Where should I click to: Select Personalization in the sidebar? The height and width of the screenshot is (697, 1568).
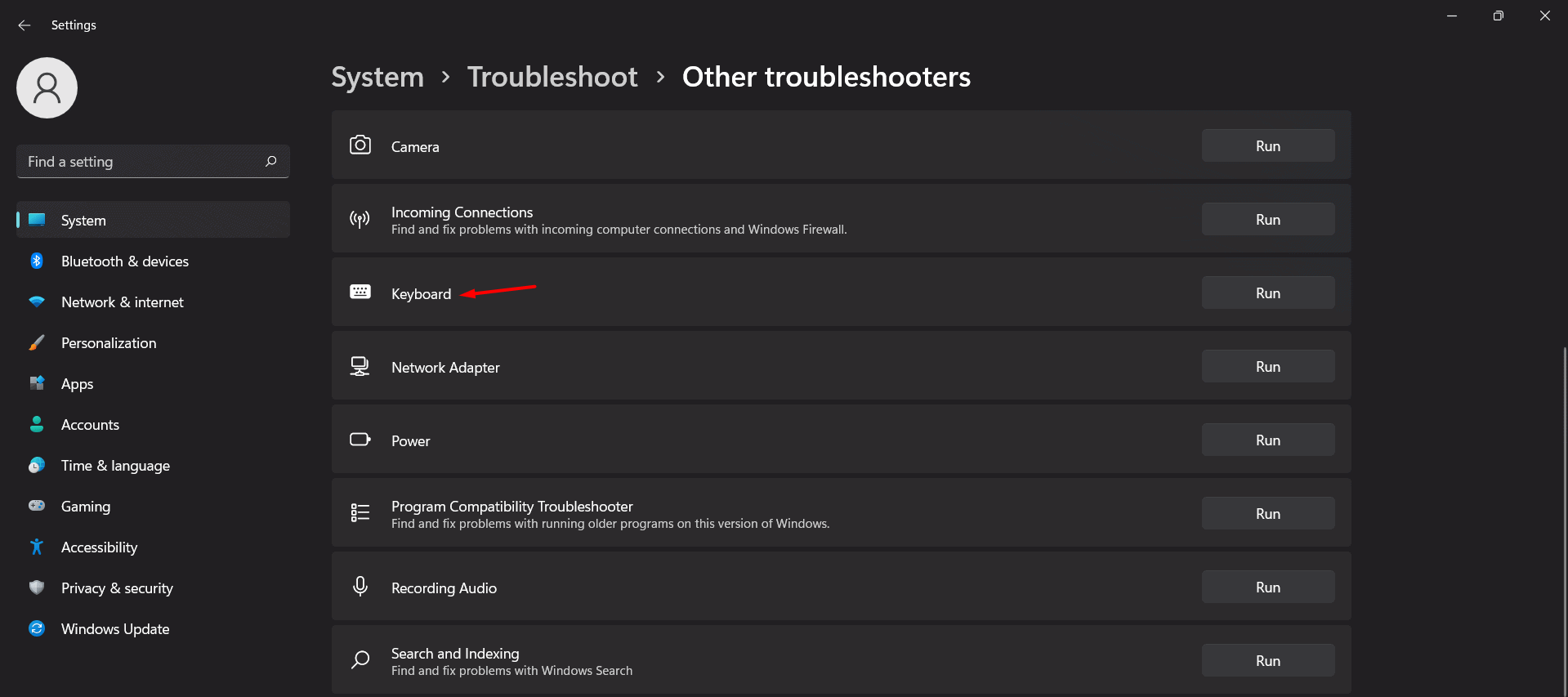[109, 343]
